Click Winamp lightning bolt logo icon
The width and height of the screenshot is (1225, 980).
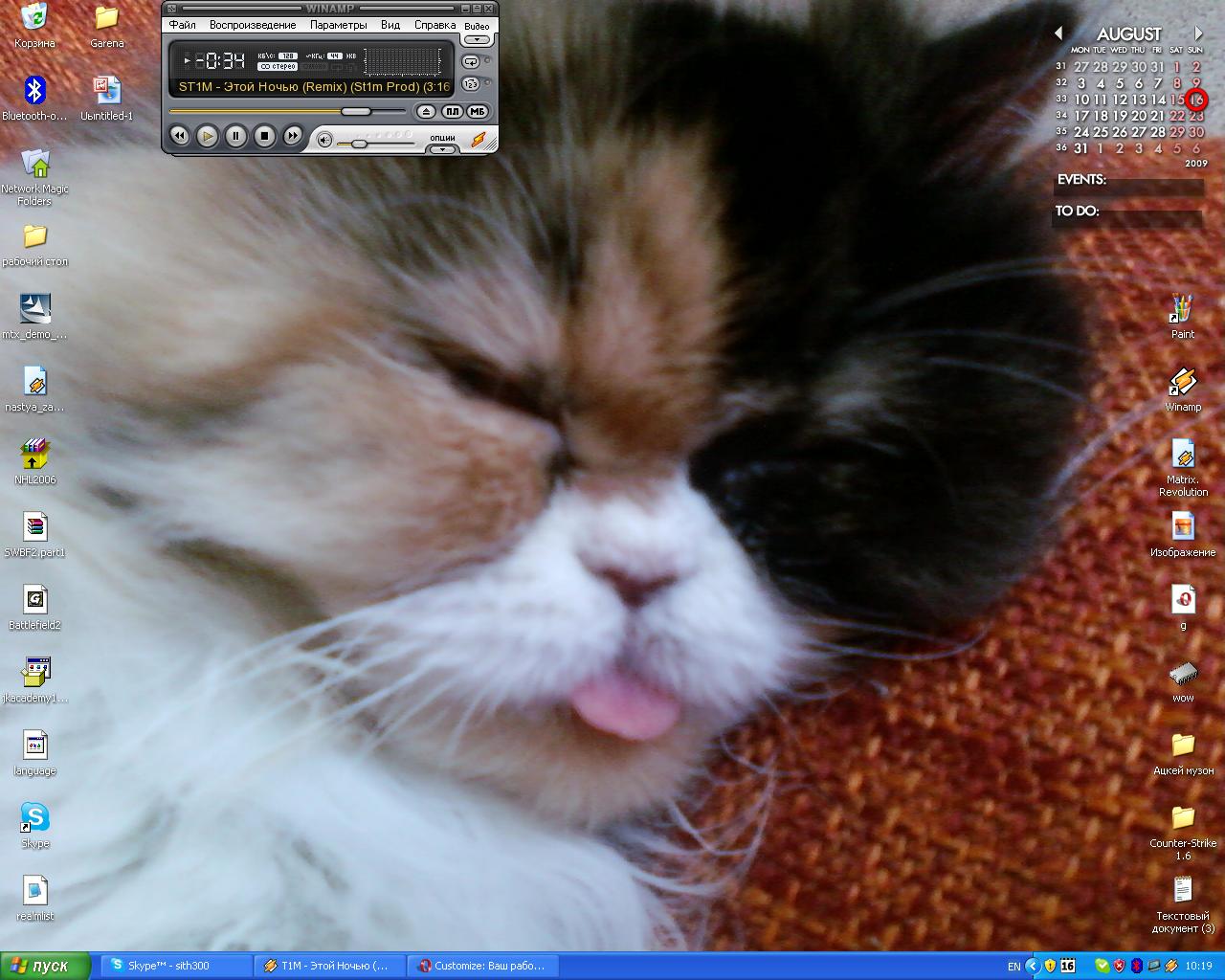point(479,140)
